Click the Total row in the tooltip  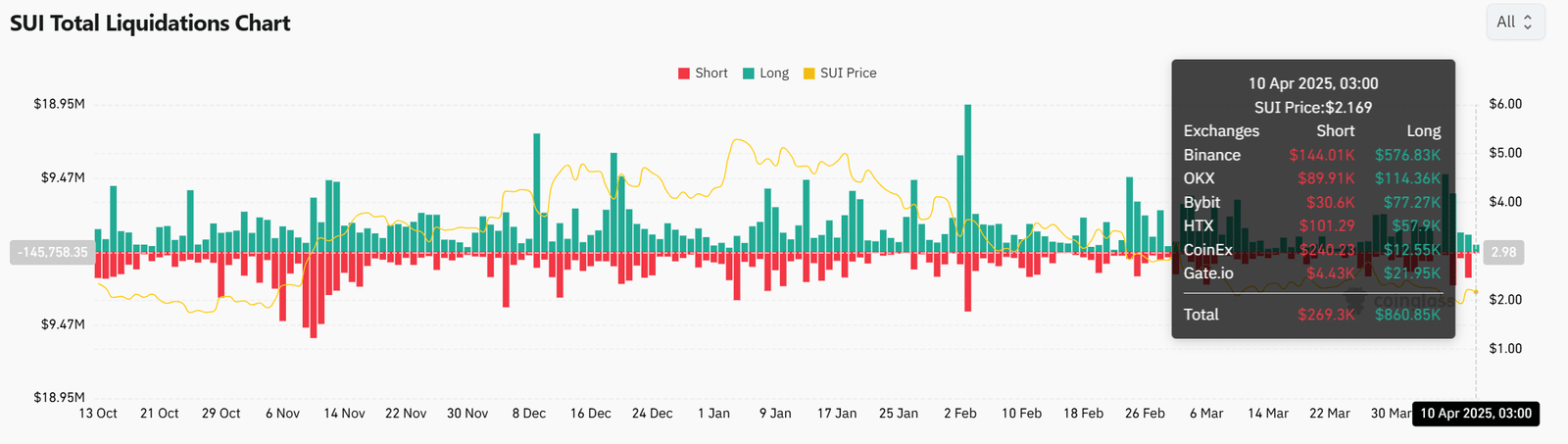1311,315
